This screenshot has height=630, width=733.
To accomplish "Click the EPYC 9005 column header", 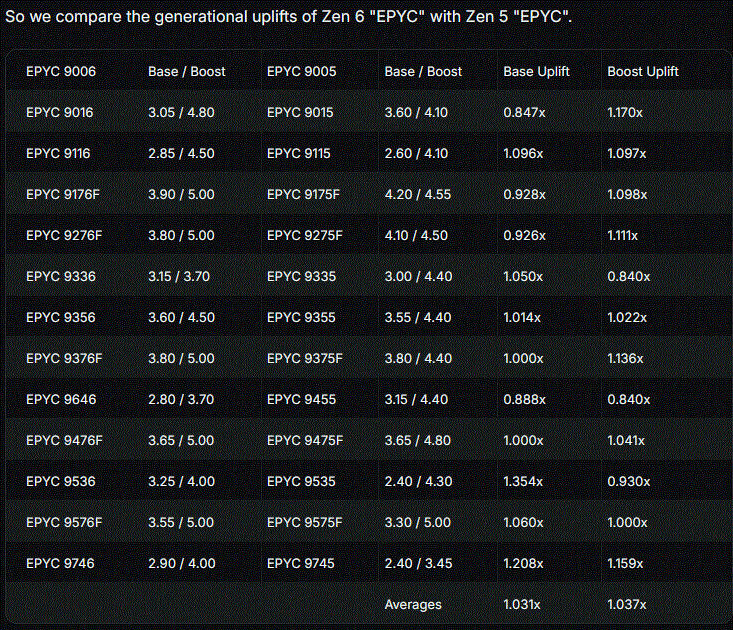I will tap(302, 72).
